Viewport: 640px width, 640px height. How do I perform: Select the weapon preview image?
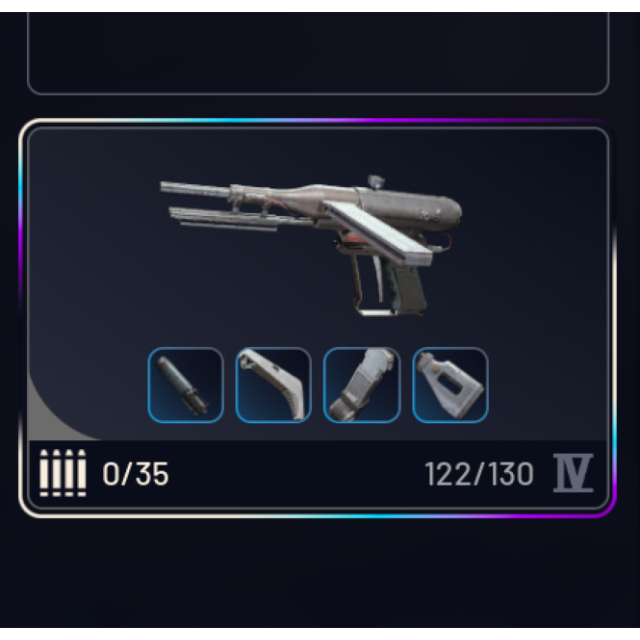(311, 245)
